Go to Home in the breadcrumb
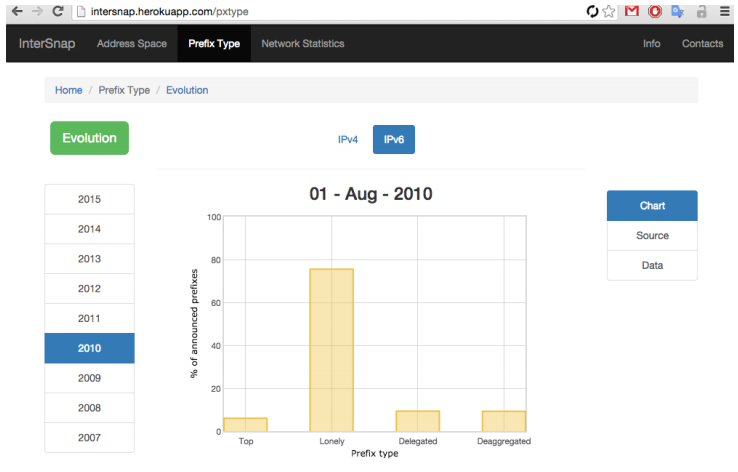 pyautogui.click(x=69, y=90)
